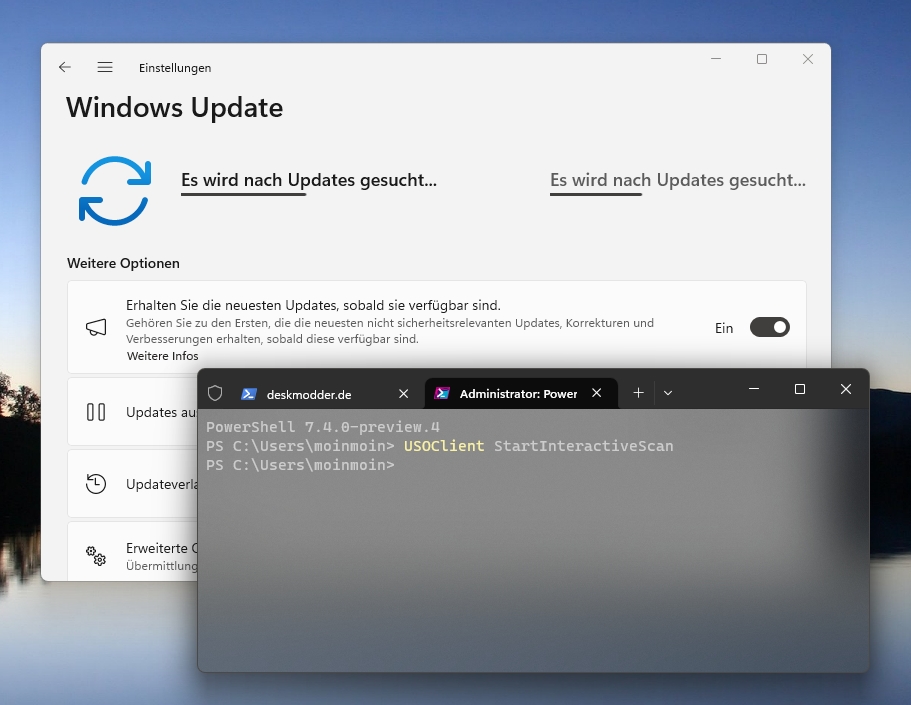
Task: Click the empty last PowerShell prompt line
Action: (x=300, y=465)
